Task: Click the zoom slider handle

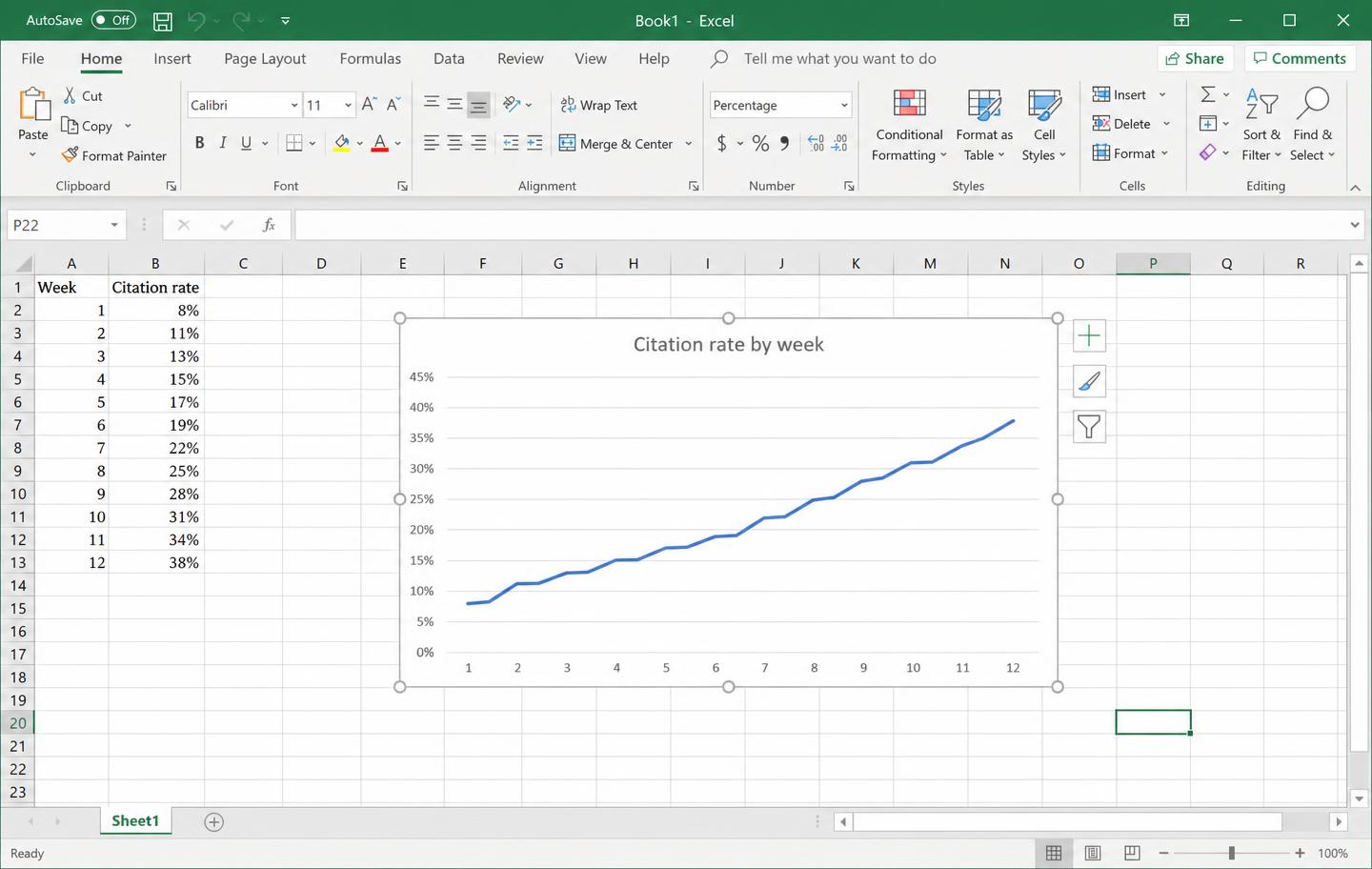Action: (x=1232, y=853)
